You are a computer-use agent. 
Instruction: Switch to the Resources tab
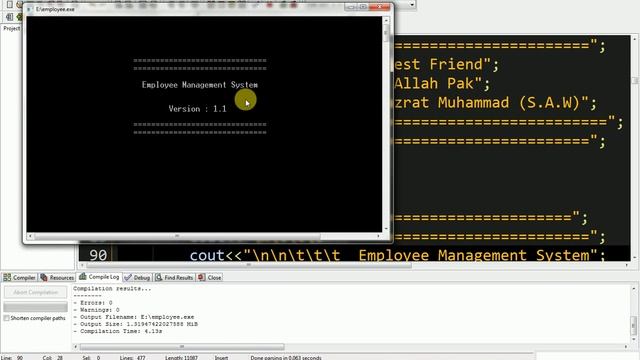point(57,278)
